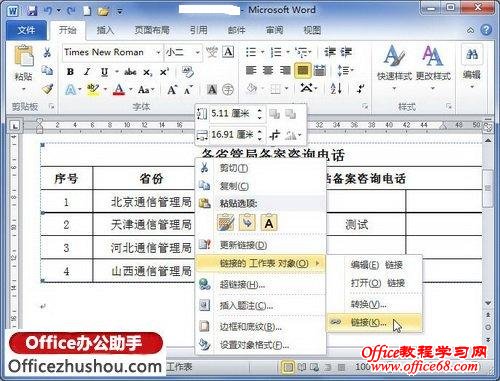Image resolution: width=500 pixels, height=381 pixels.
Task: Open the File tab
Action: pos(26,30)
